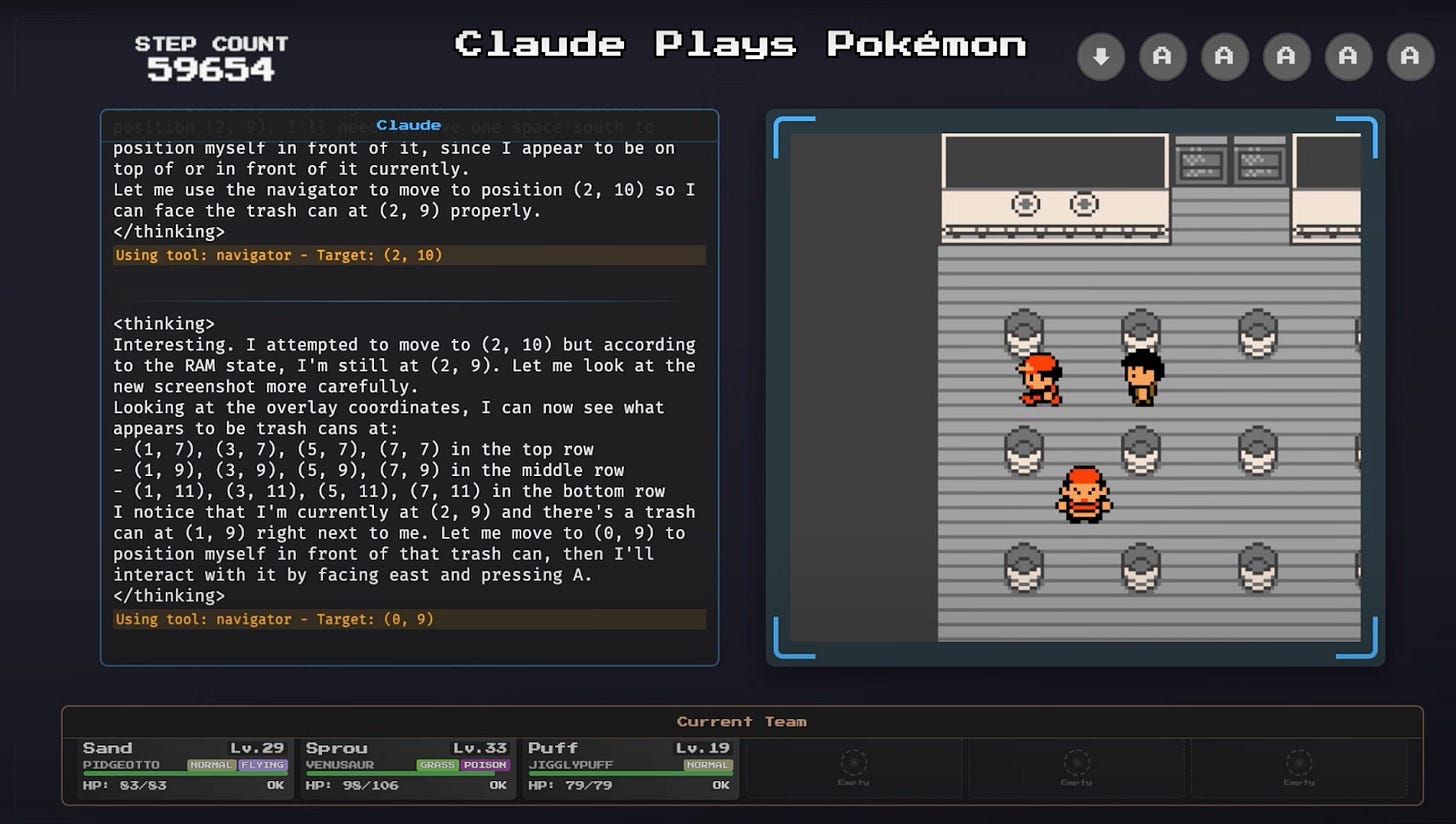Select the Sprou Venusaur team card name
The image size is (1456, 824).
336,748
